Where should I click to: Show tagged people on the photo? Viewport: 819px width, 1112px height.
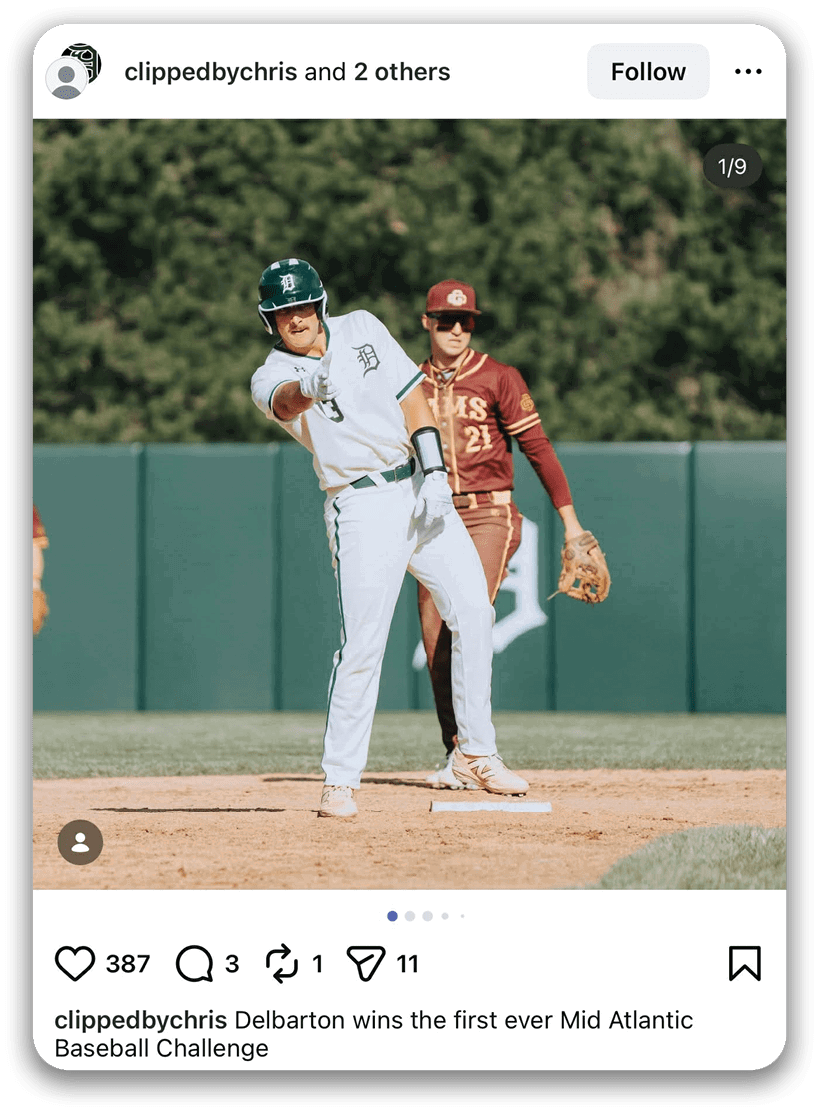point(80,842)
